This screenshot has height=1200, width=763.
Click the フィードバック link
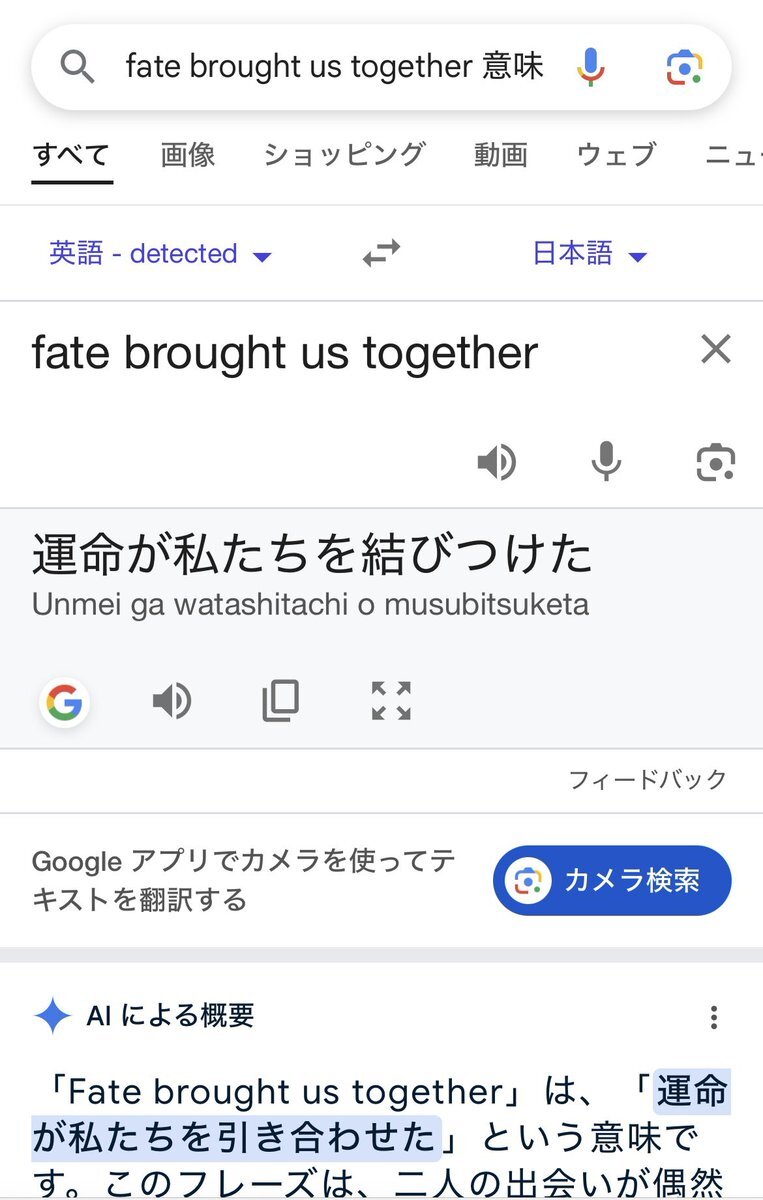648,780
